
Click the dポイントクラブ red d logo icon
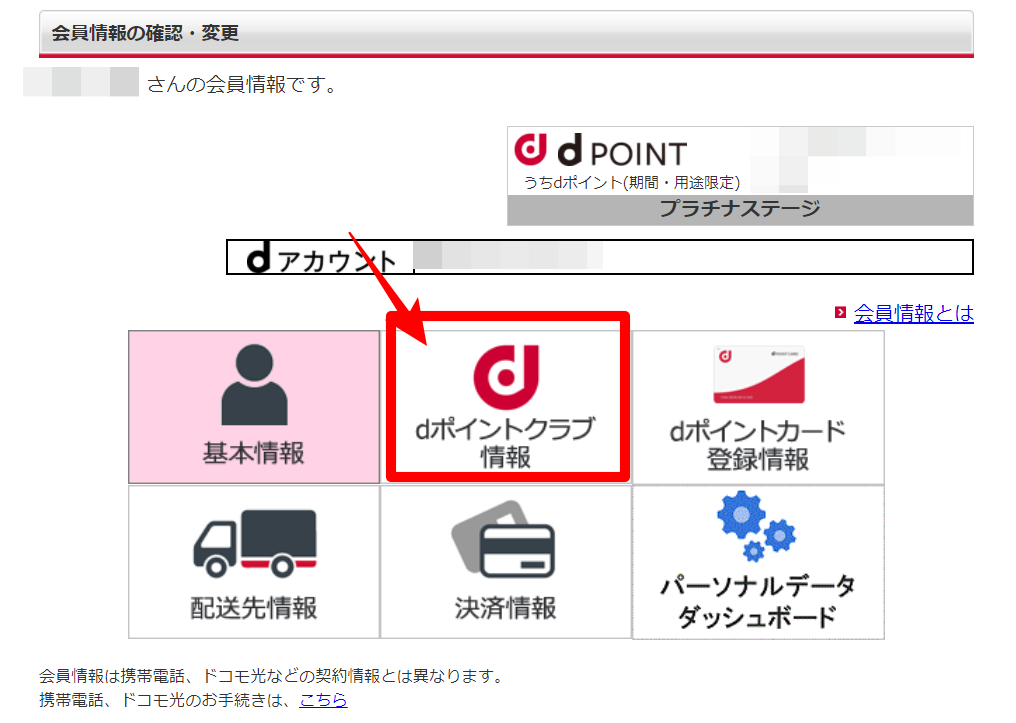506,377
